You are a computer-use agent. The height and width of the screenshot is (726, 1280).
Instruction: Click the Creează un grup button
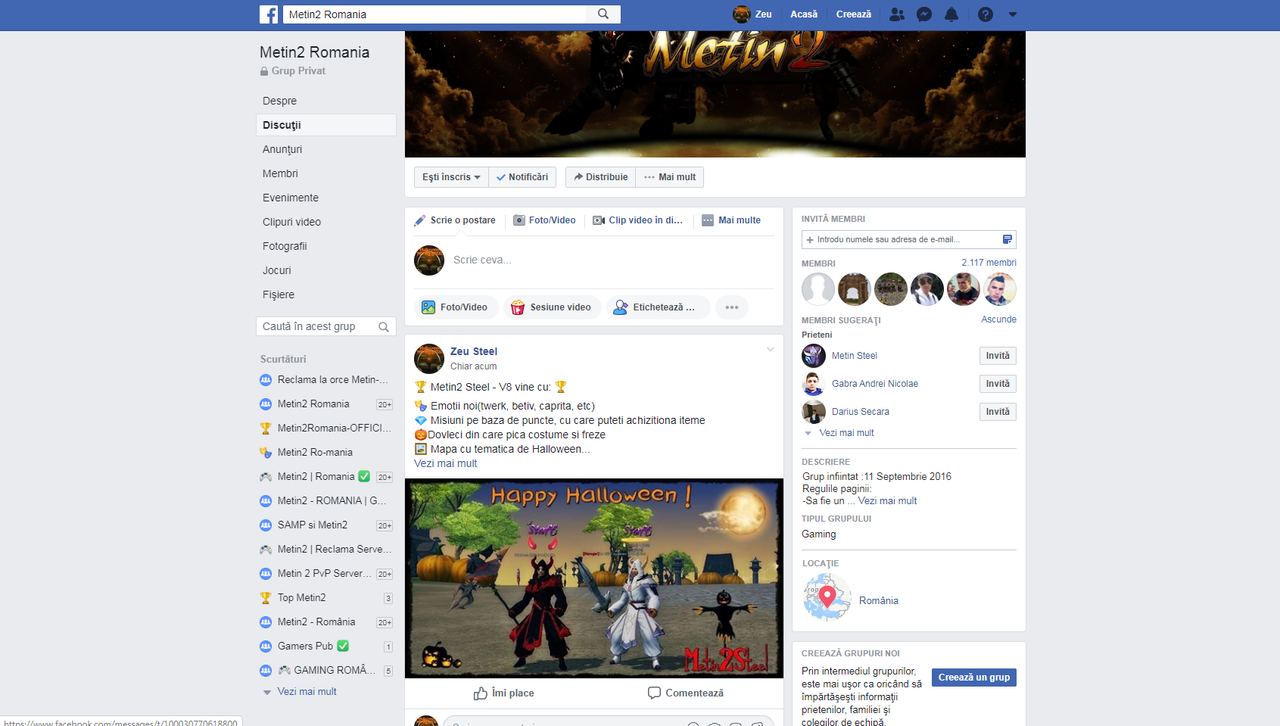973,677
